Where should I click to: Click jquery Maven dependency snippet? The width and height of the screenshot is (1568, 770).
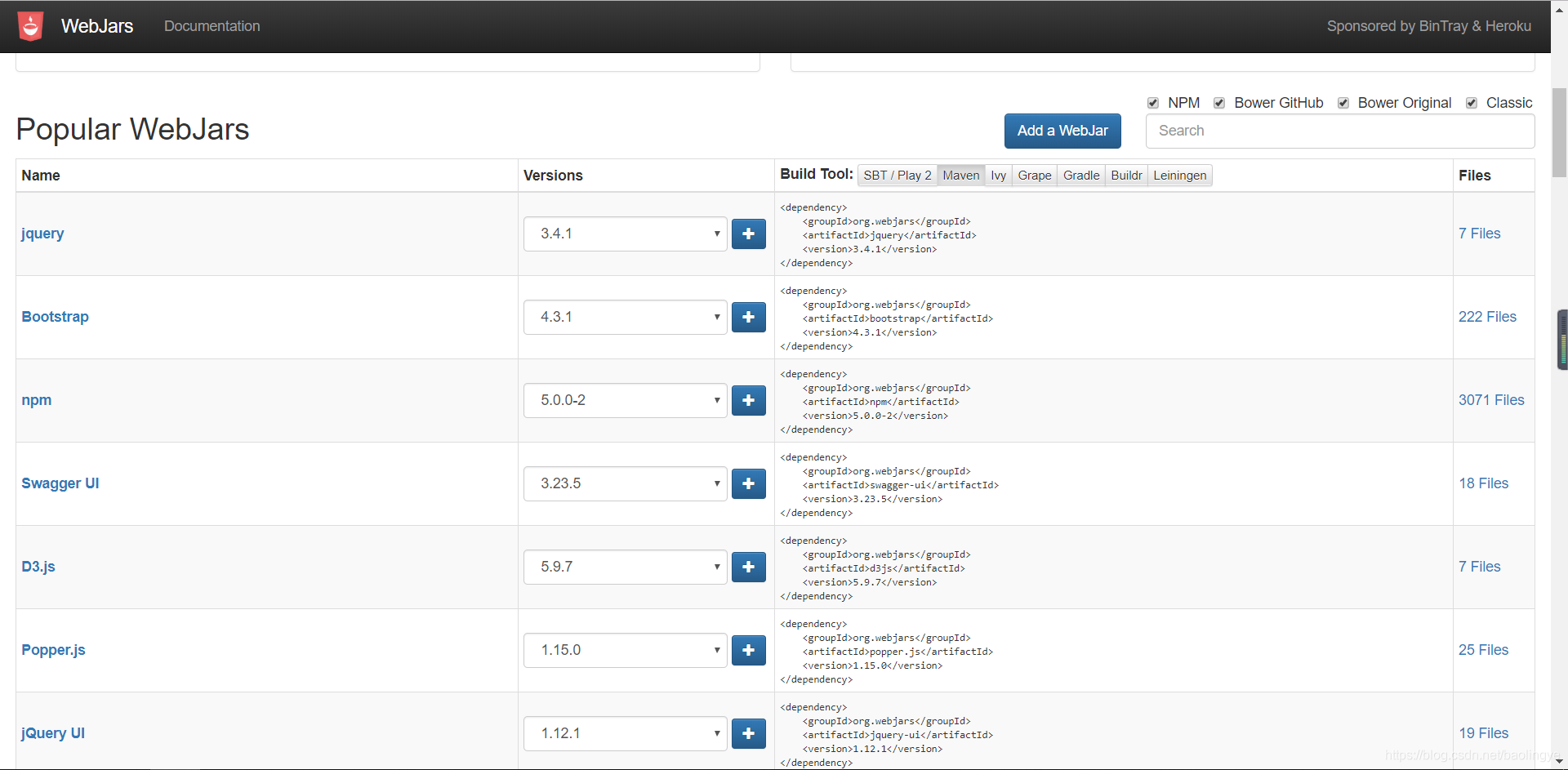coord(878,235)
